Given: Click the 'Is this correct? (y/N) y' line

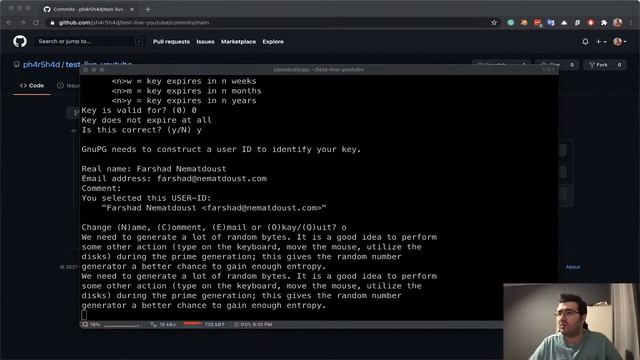Looking at the screenshot, I should (x=141, y=130).
